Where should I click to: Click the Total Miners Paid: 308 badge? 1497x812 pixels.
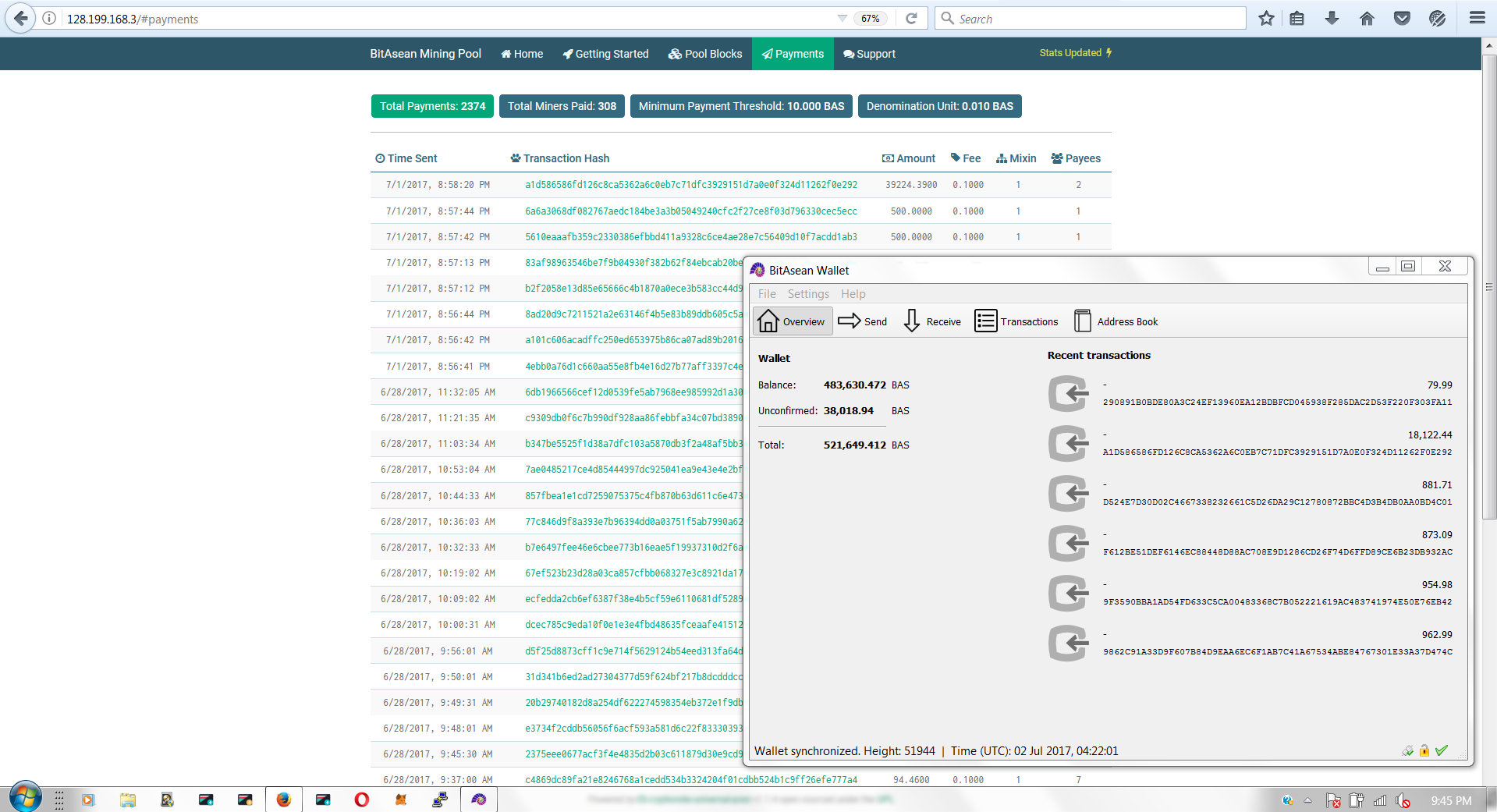[x=562, y=106]
